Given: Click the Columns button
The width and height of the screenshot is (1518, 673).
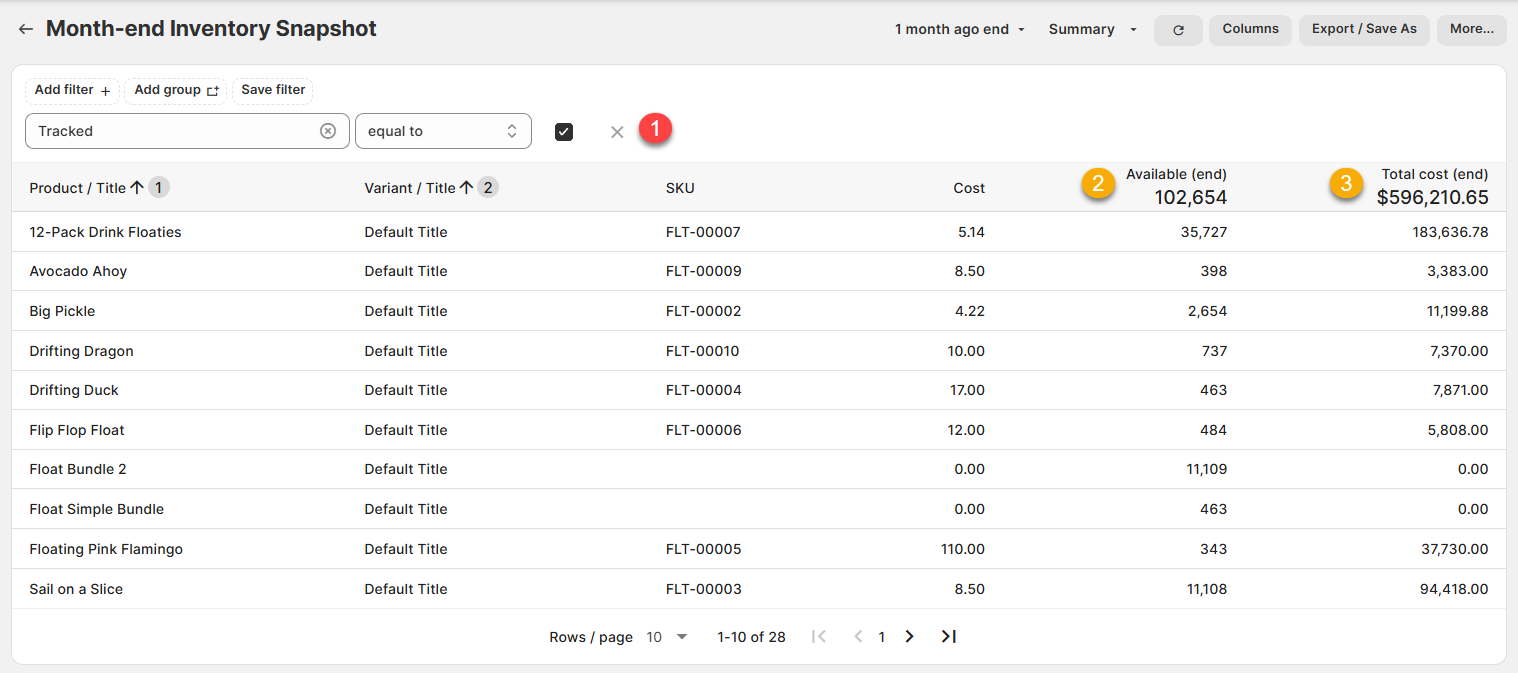Looking at the screenshot, I should click(x=1250, y=30).
